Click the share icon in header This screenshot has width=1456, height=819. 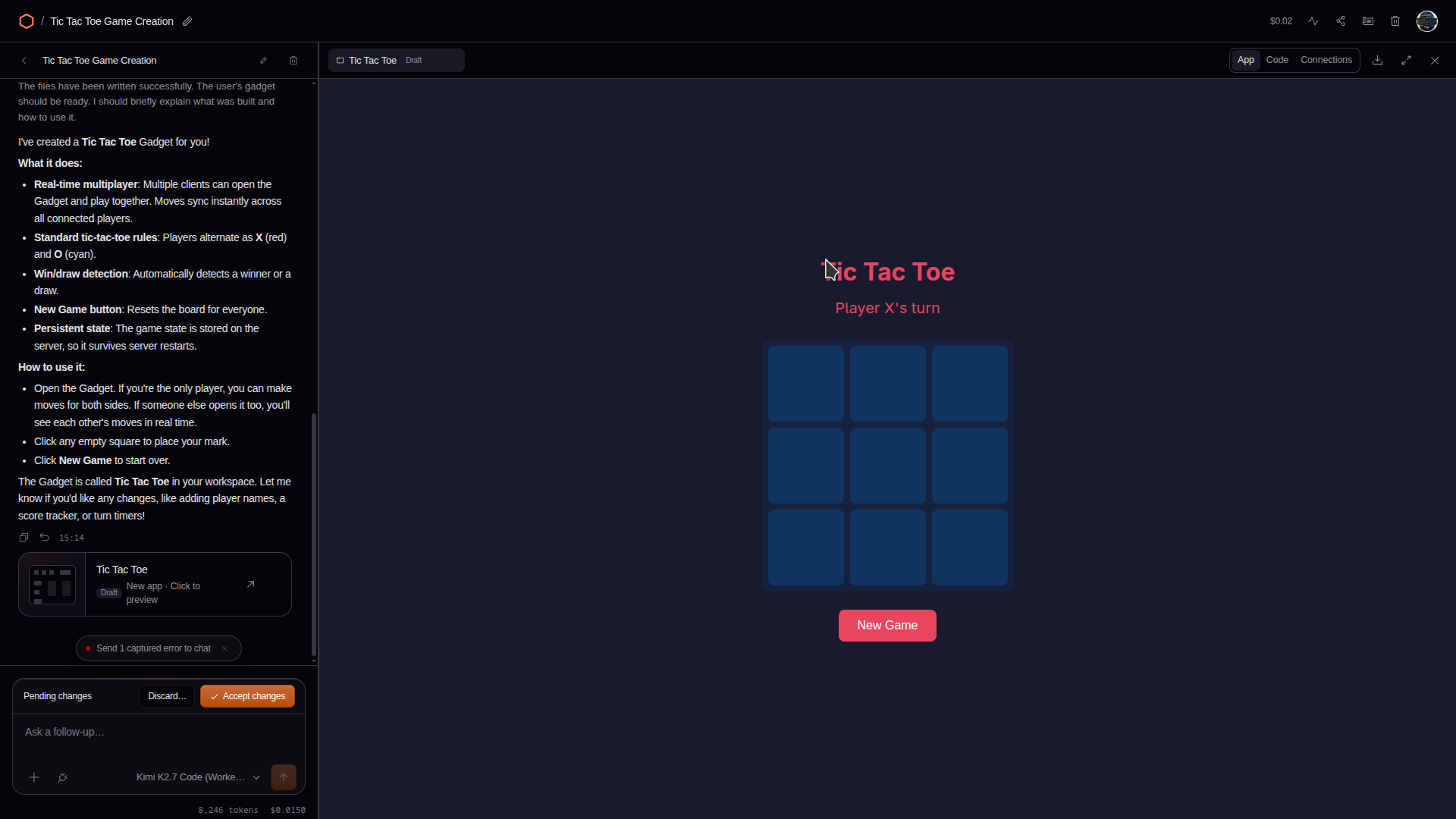pos(1341,21)
